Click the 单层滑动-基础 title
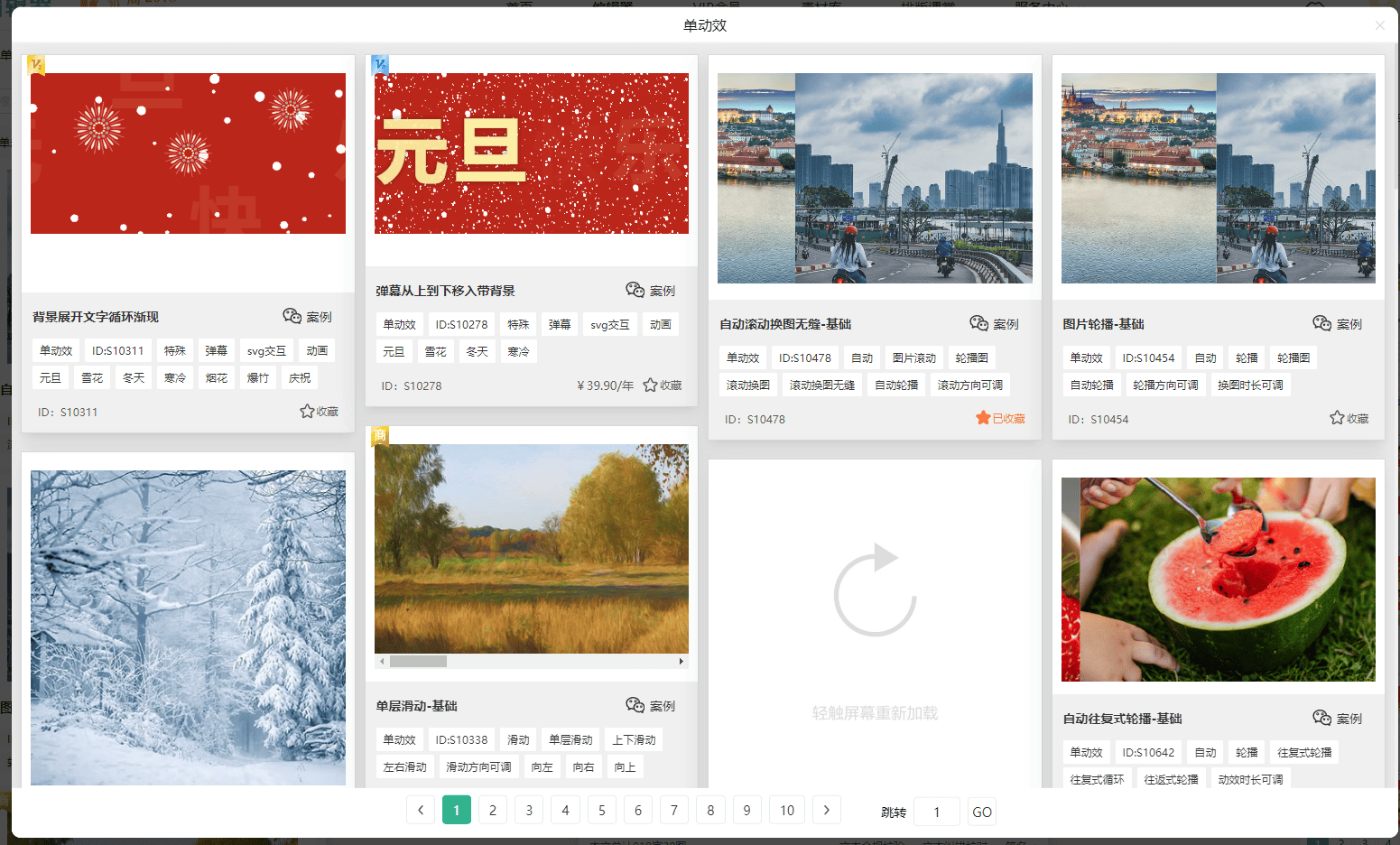The width and height of the screenshot is (1400, 845). click(417, 706)
